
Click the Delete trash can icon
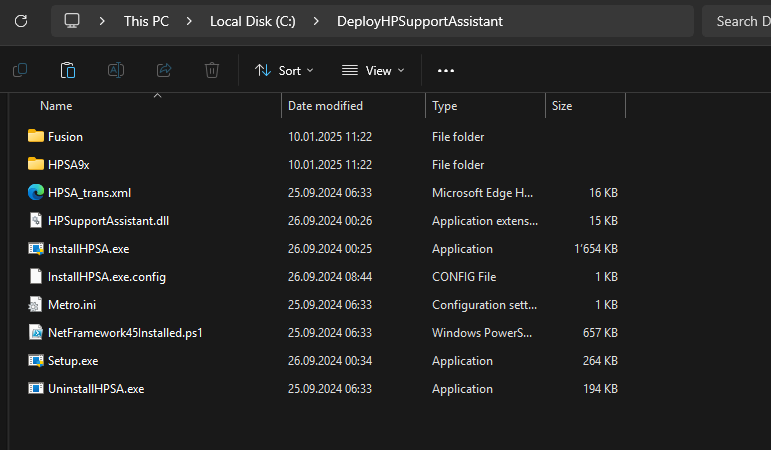(x=212, y=70)
